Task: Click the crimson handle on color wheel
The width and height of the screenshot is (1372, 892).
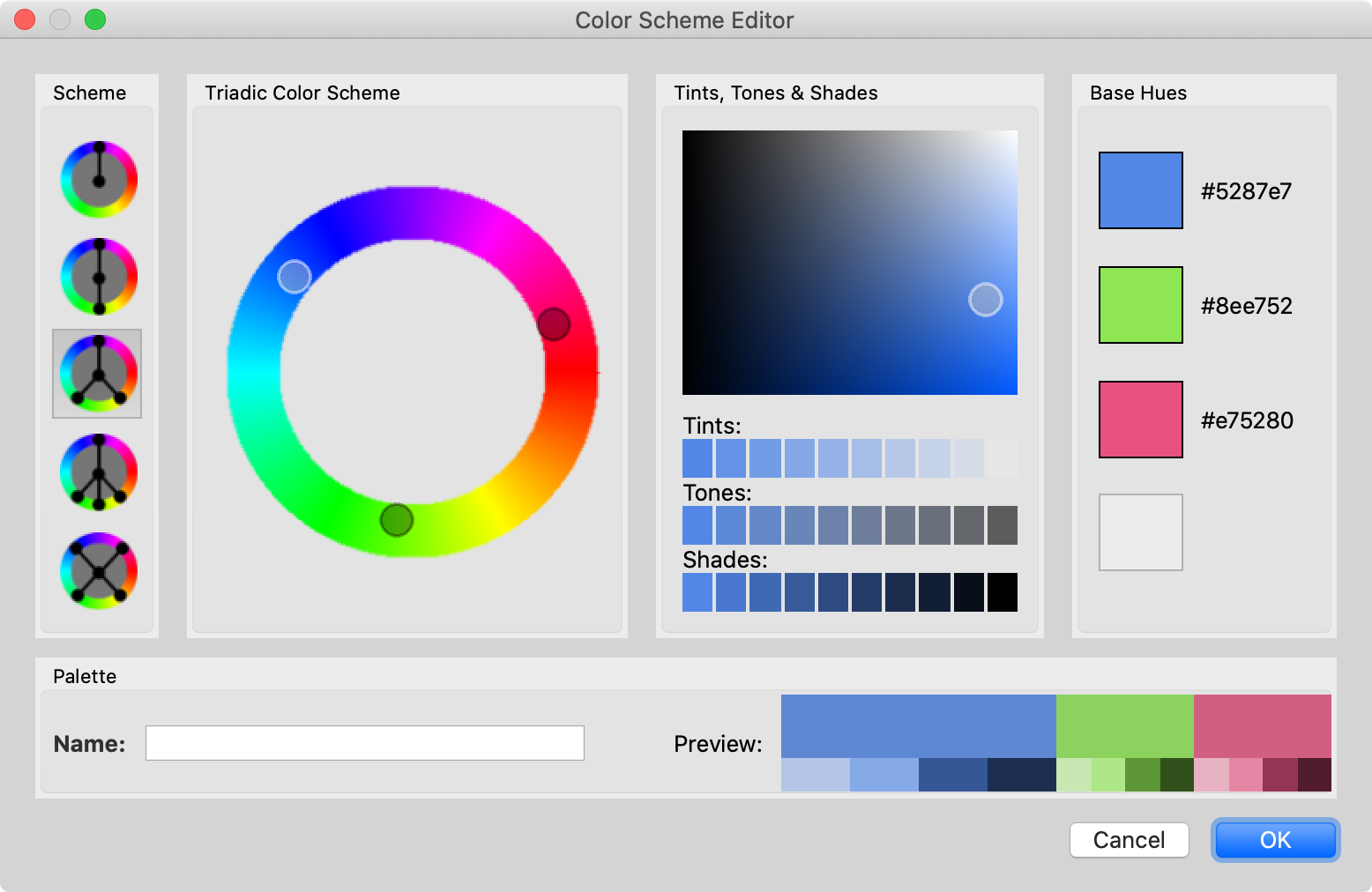Action: (554, 324)
